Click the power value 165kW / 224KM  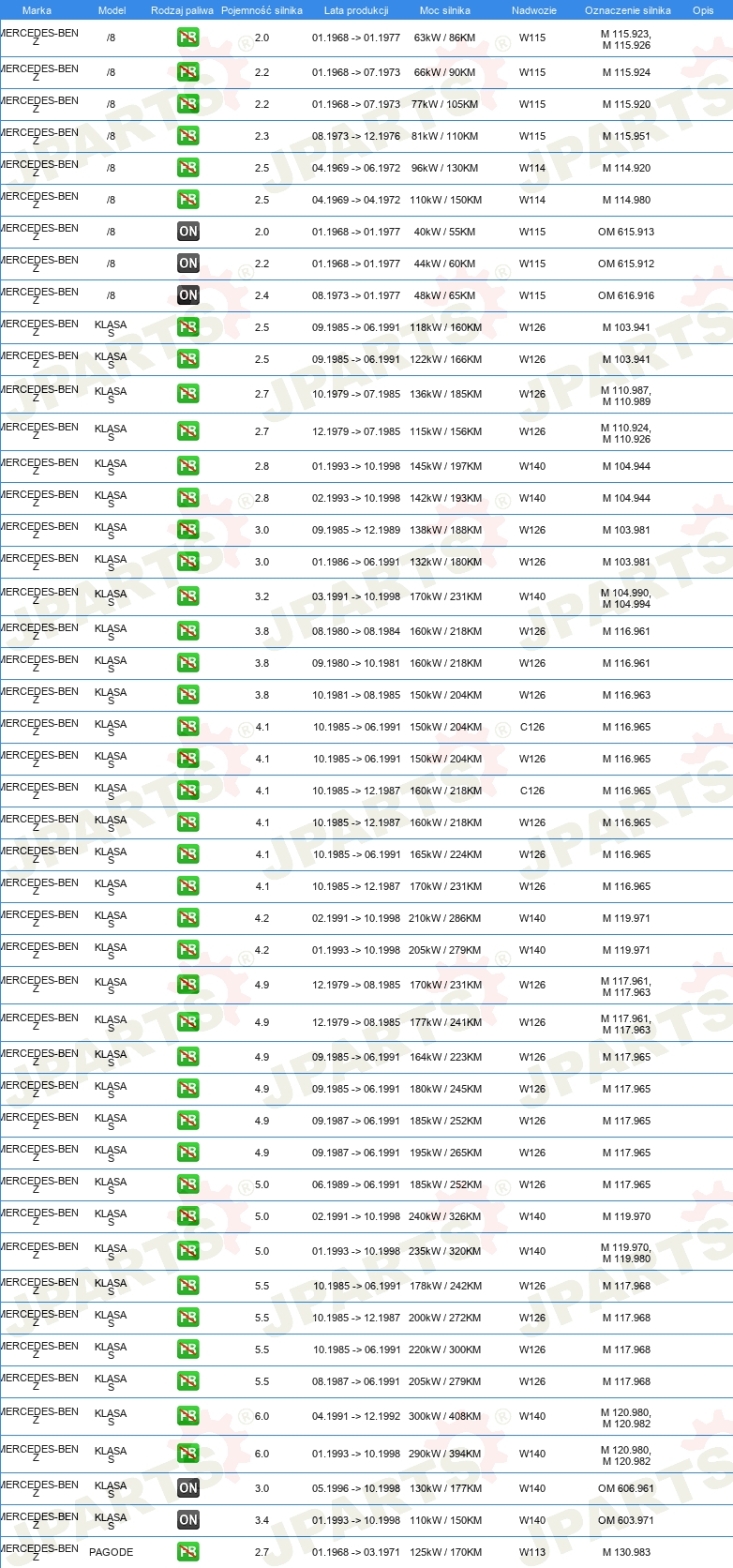(x=445, y=854)
